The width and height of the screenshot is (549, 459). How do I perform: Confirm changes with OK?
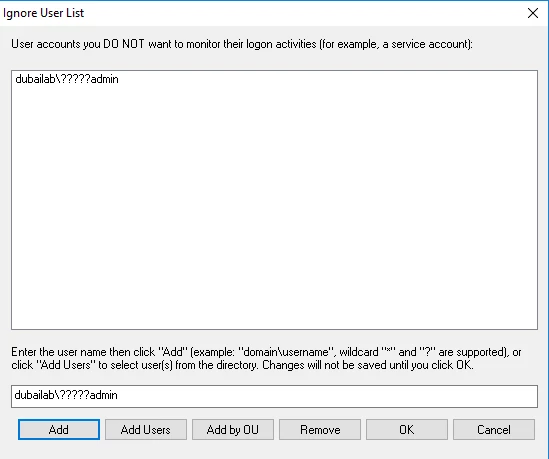click(407, 429)
